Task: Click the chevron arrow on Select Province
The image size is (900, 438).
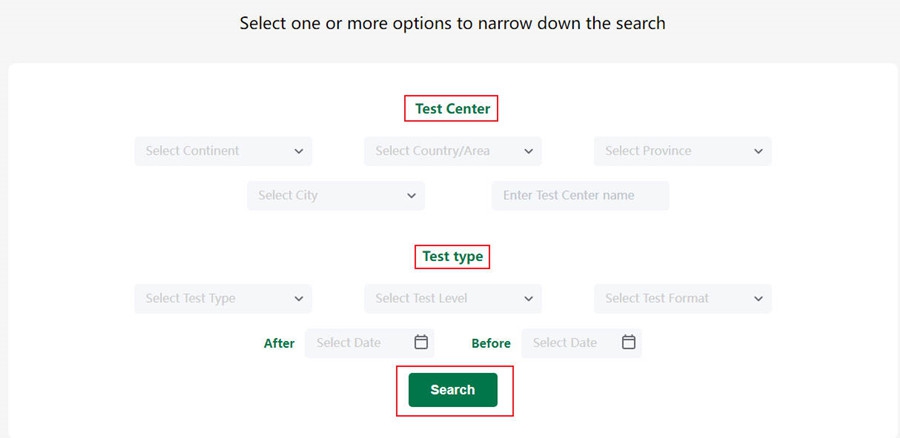Action: tap(759, 151)
